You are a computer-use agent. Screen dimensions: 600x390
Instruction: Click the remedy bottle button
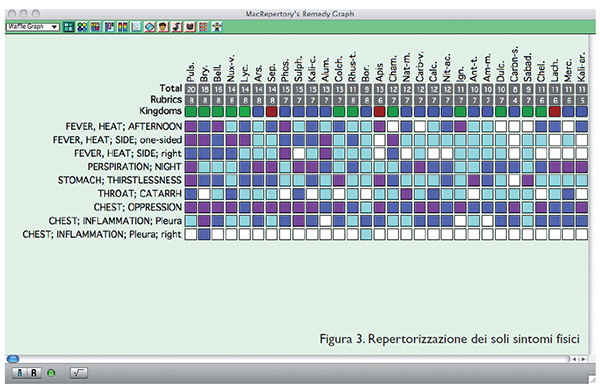pos(20,372)
